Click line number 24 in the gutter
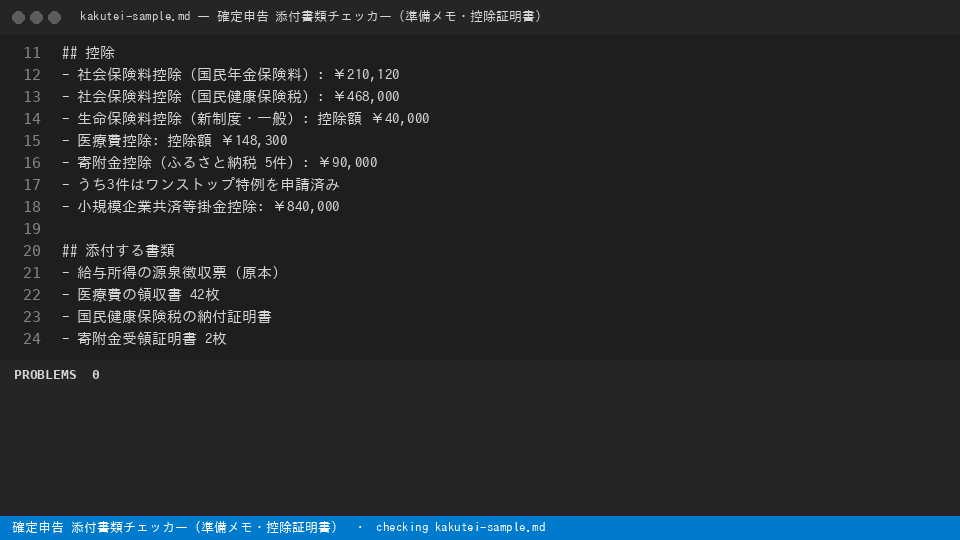960x540 pixels. 32,339
